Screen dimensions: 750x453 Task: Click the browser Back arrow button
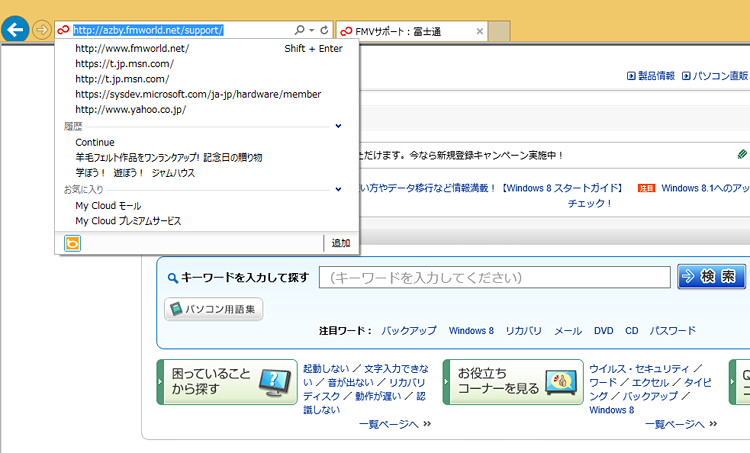[15, 30]
